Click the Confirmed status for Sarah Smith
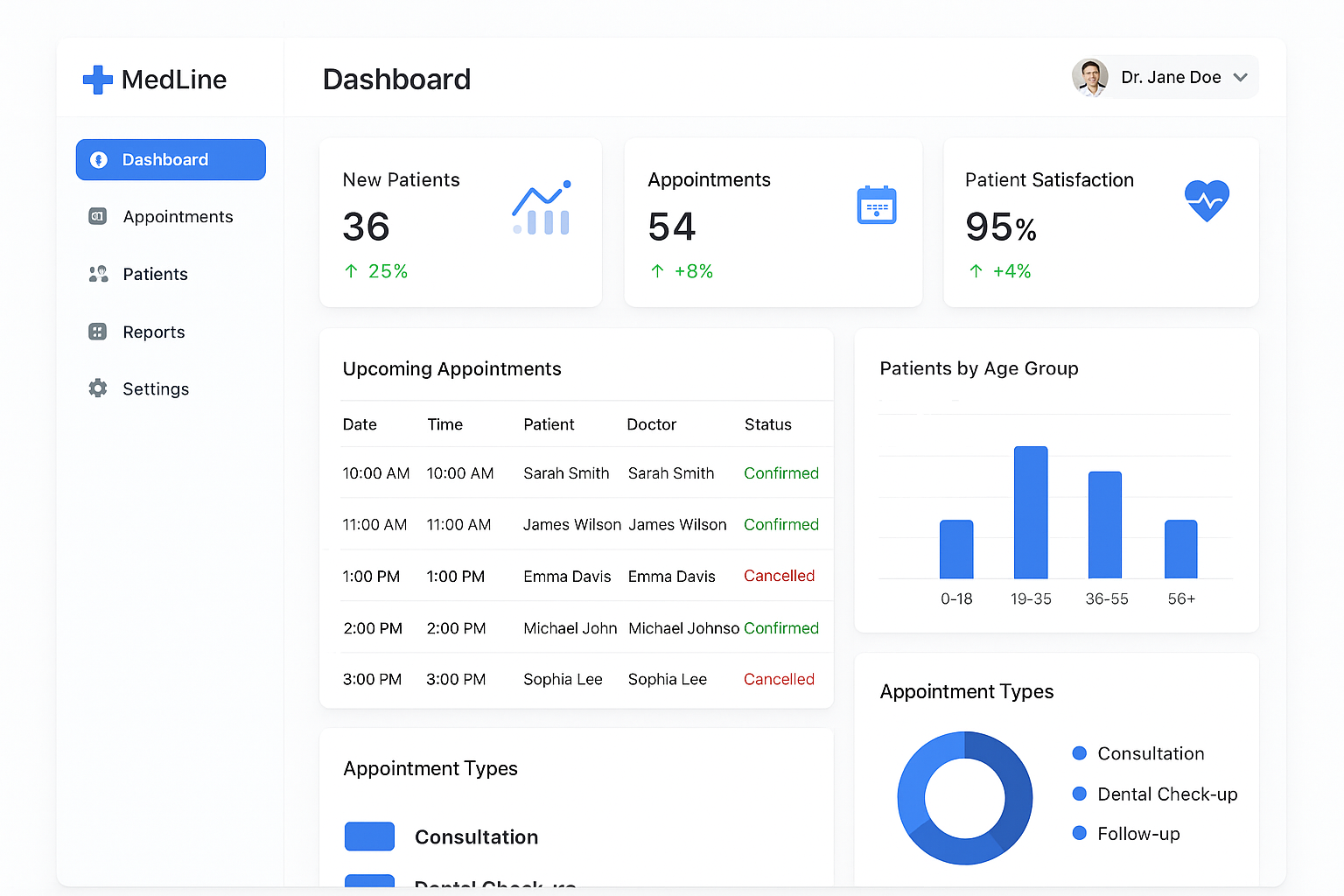The width and height of the screenshot is (1344, 896). coord(780,473)
